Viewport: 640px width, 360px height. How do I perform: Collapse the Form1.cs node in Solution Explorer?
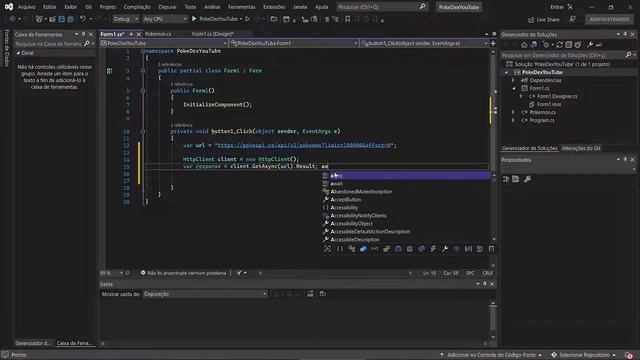[x=513, y=88]
